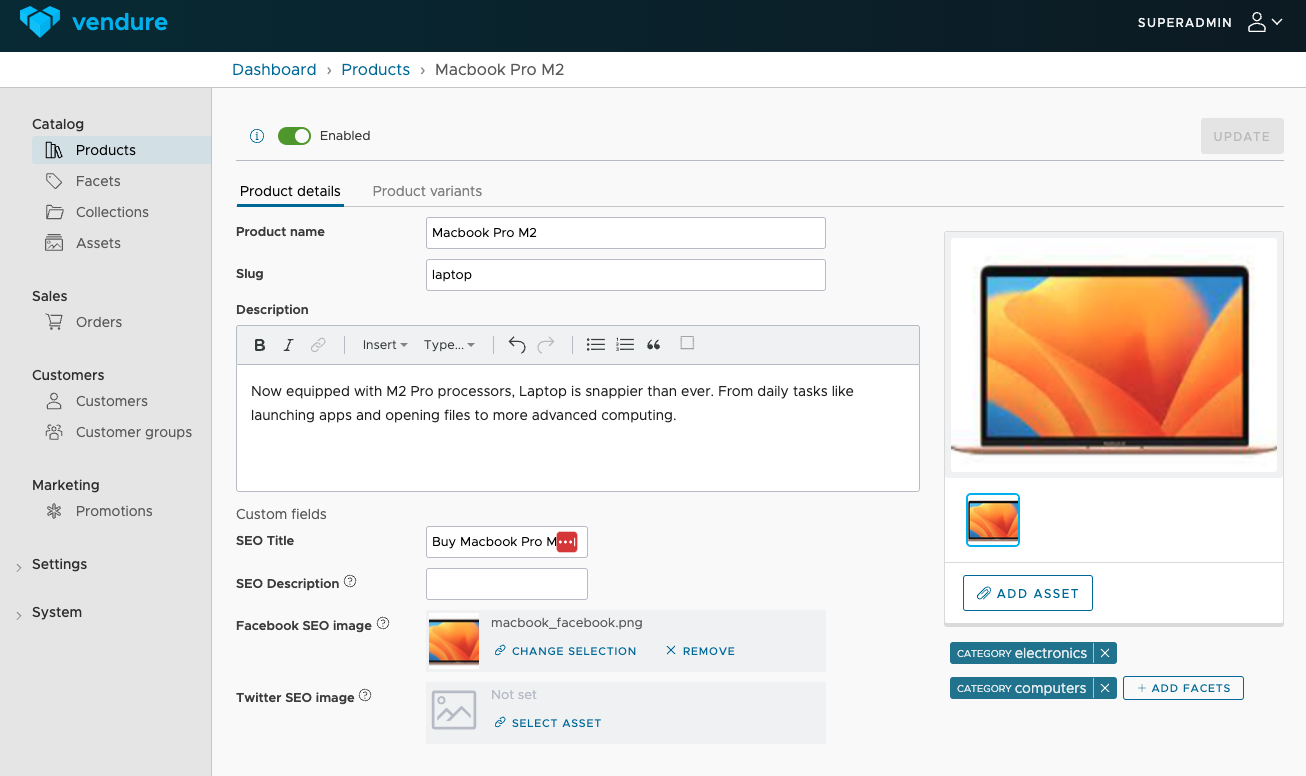
Task: Click the large Macbook product image
Action: click(x=1114, y=355)
